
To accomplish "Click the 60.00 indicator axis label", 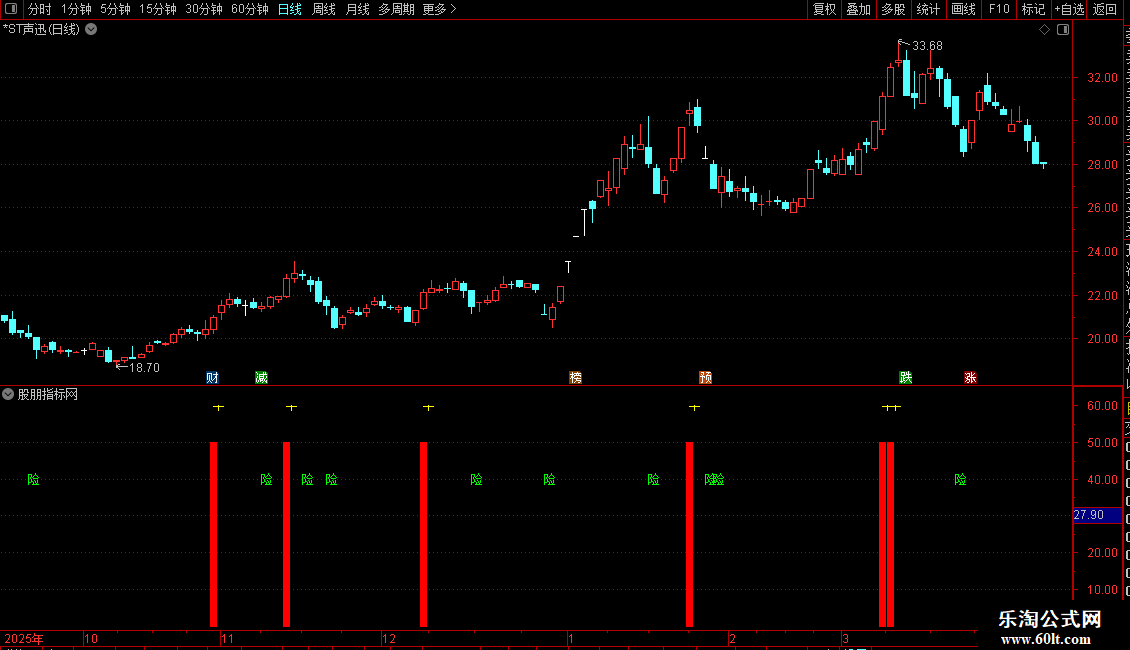I will (1103, 406).
